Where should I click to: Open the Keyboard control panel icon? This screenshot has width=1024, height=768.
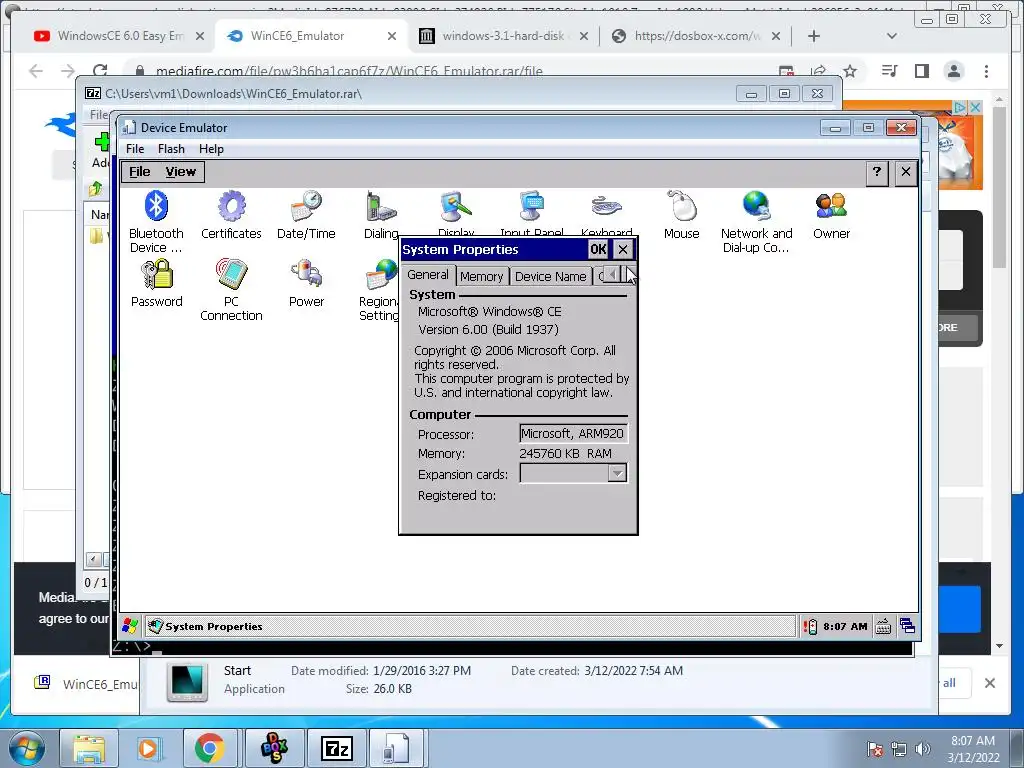[607, 212]
